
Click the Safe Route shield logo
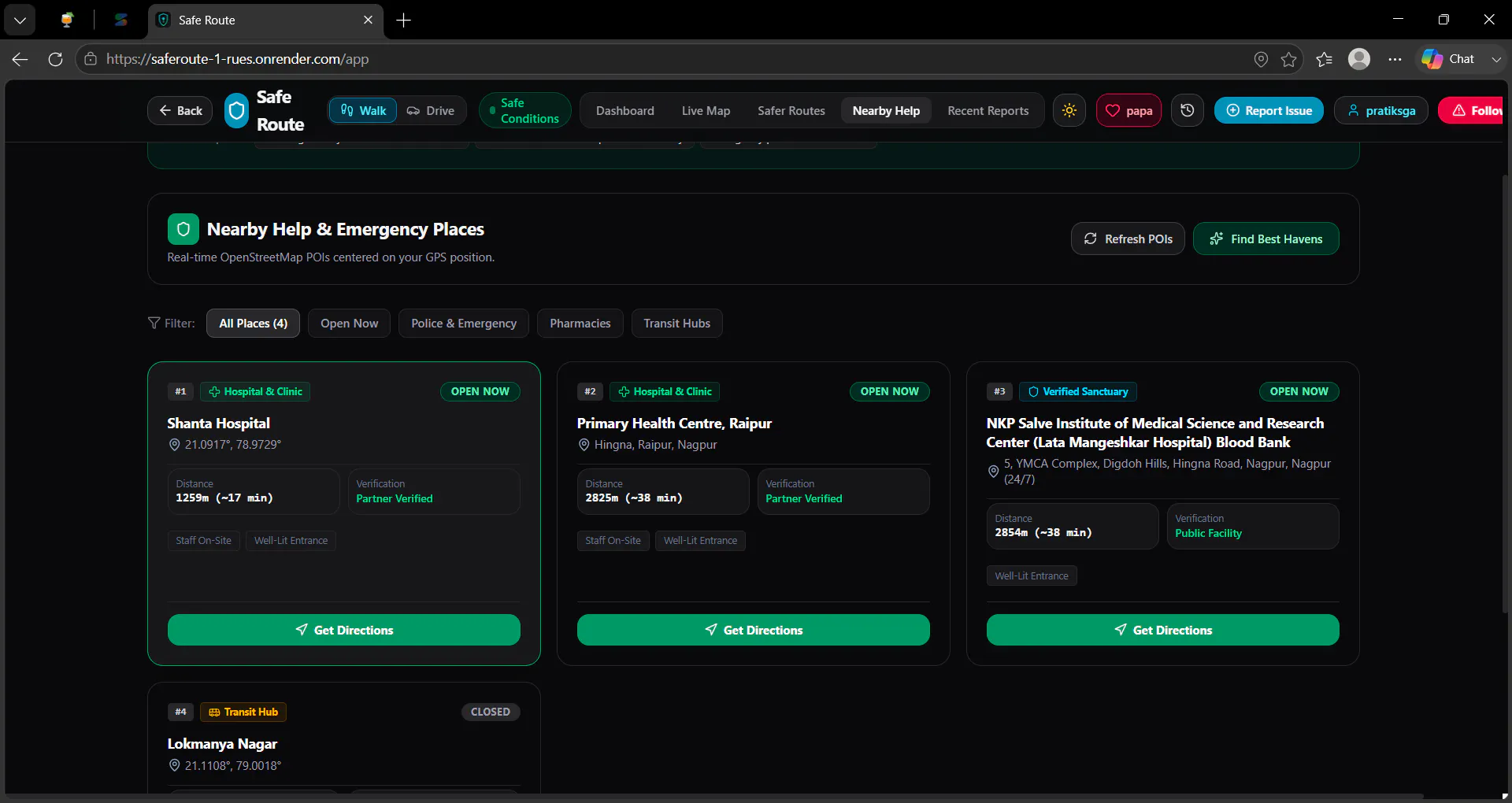point(237,111)
